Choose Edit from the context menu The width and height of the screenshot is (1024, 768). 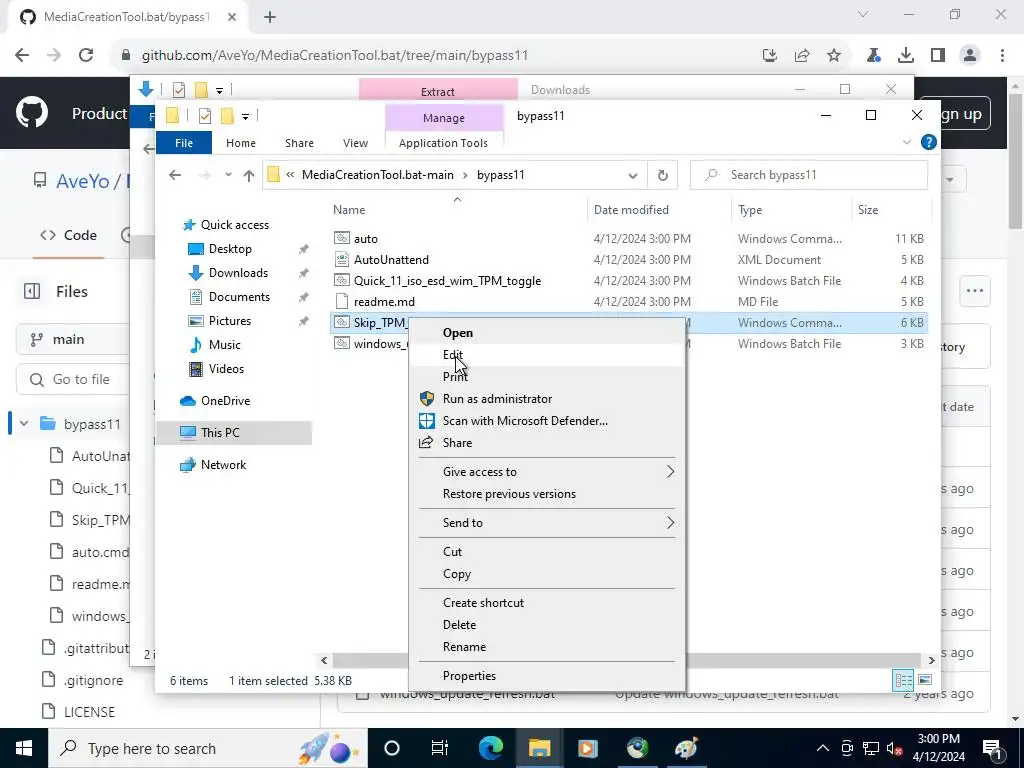546,355
